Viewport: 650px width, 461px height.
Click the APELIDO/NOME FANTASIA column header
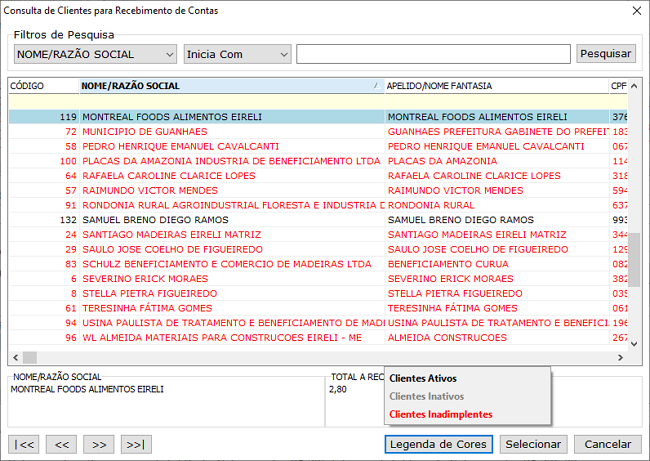pyautogui.click(x=495, y=86)
